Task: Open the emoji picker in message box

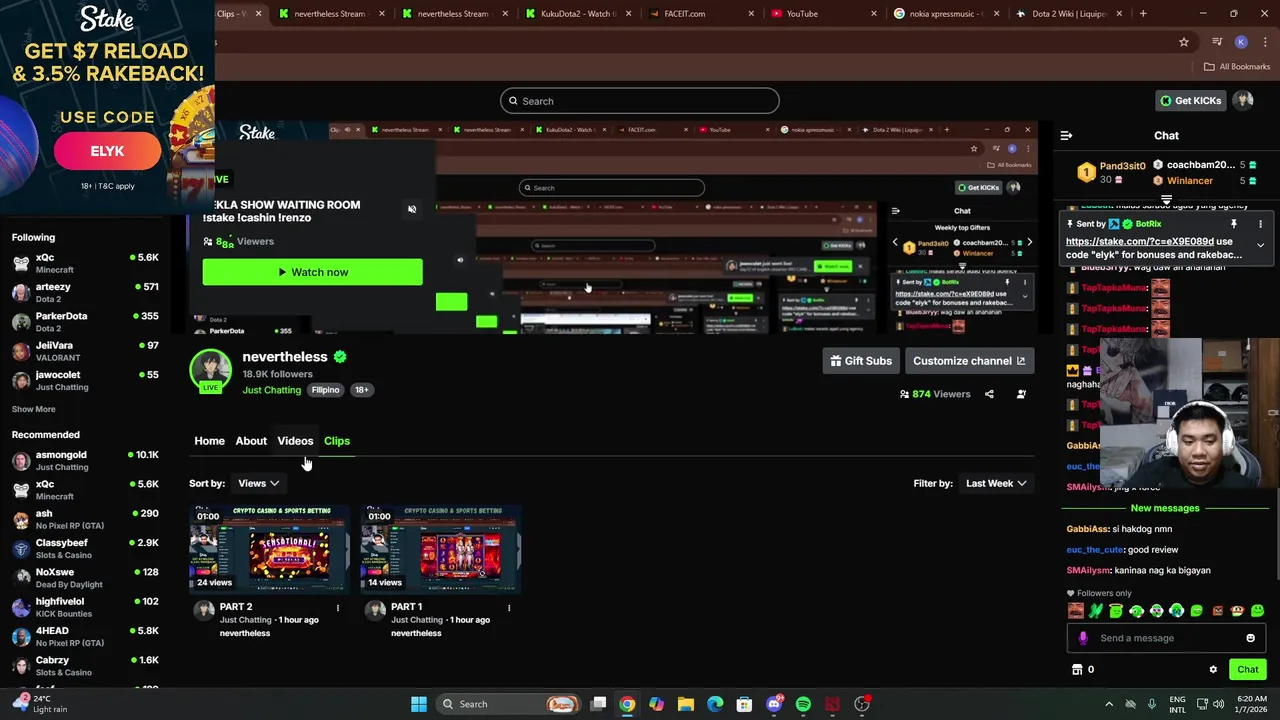Action: click(x=1250, y=638)
